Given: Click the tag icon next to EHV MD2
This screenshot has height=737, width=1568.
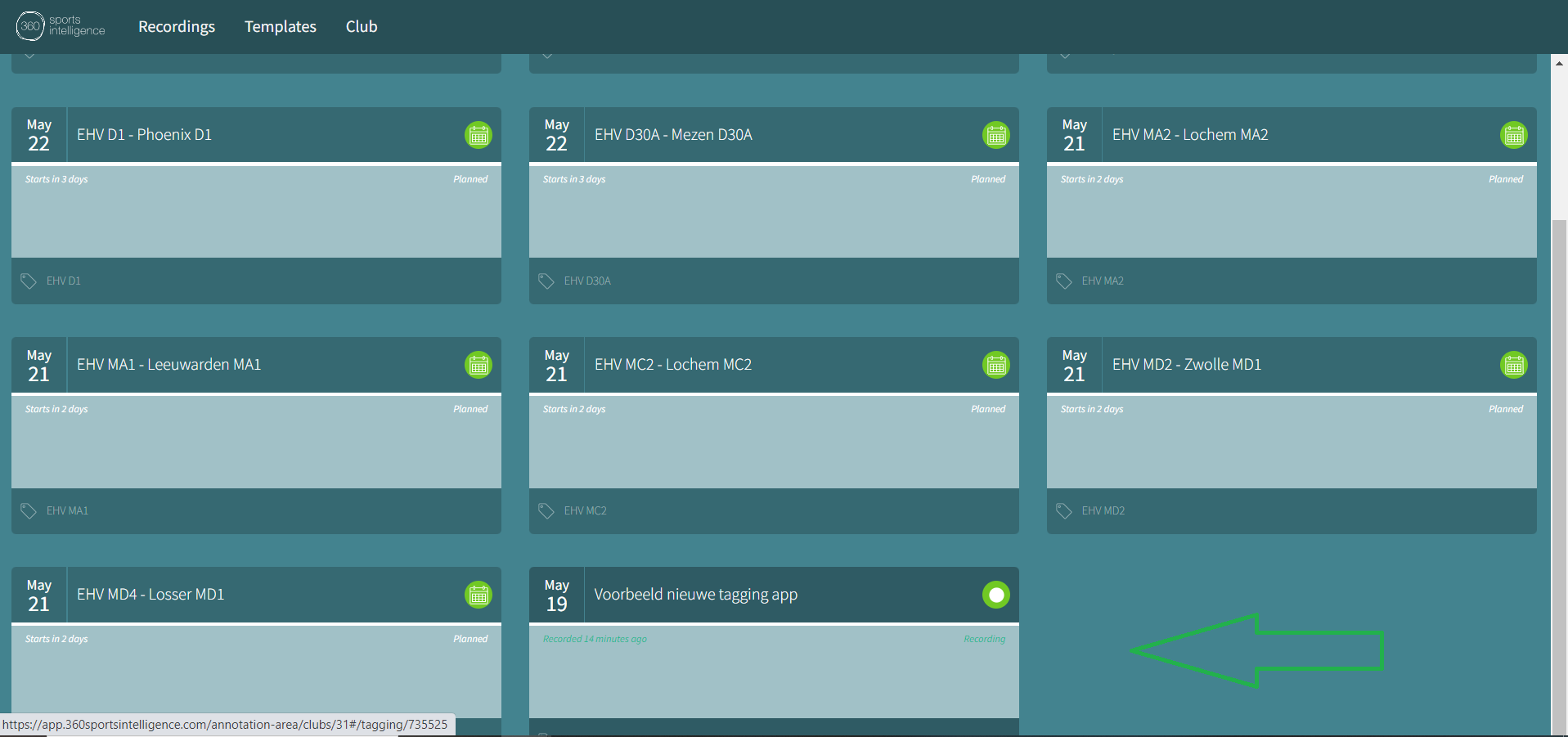Looking at the screenshot, I should (x=1064, y=510).
